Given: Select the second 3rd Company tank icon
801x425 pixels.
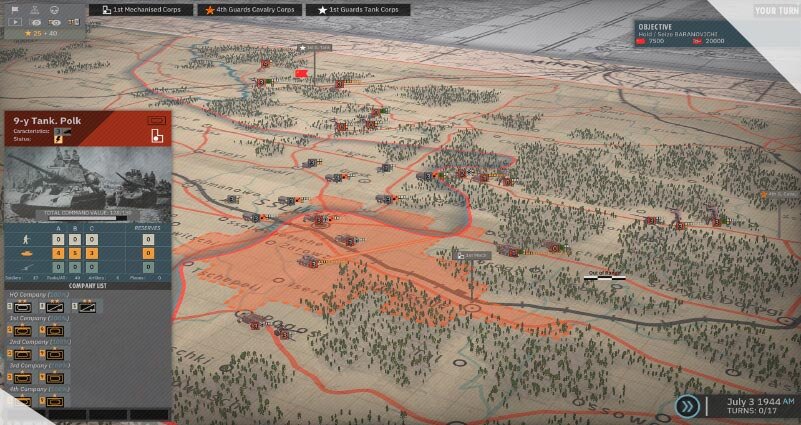Looking at the screenshot, I should click(x=55, y=378).
